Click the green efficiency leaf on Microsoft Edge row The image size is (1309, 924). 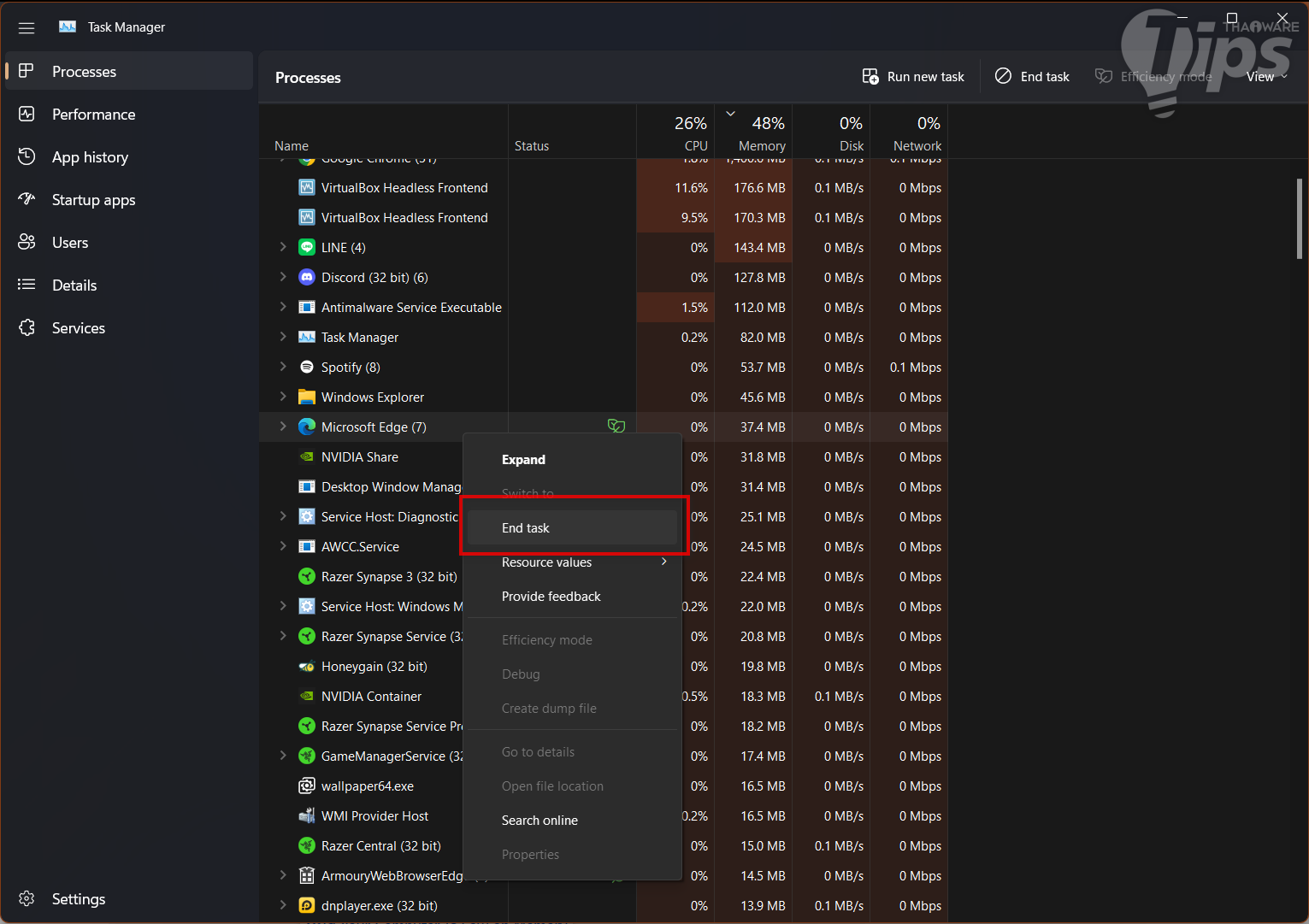pos(616,426)
